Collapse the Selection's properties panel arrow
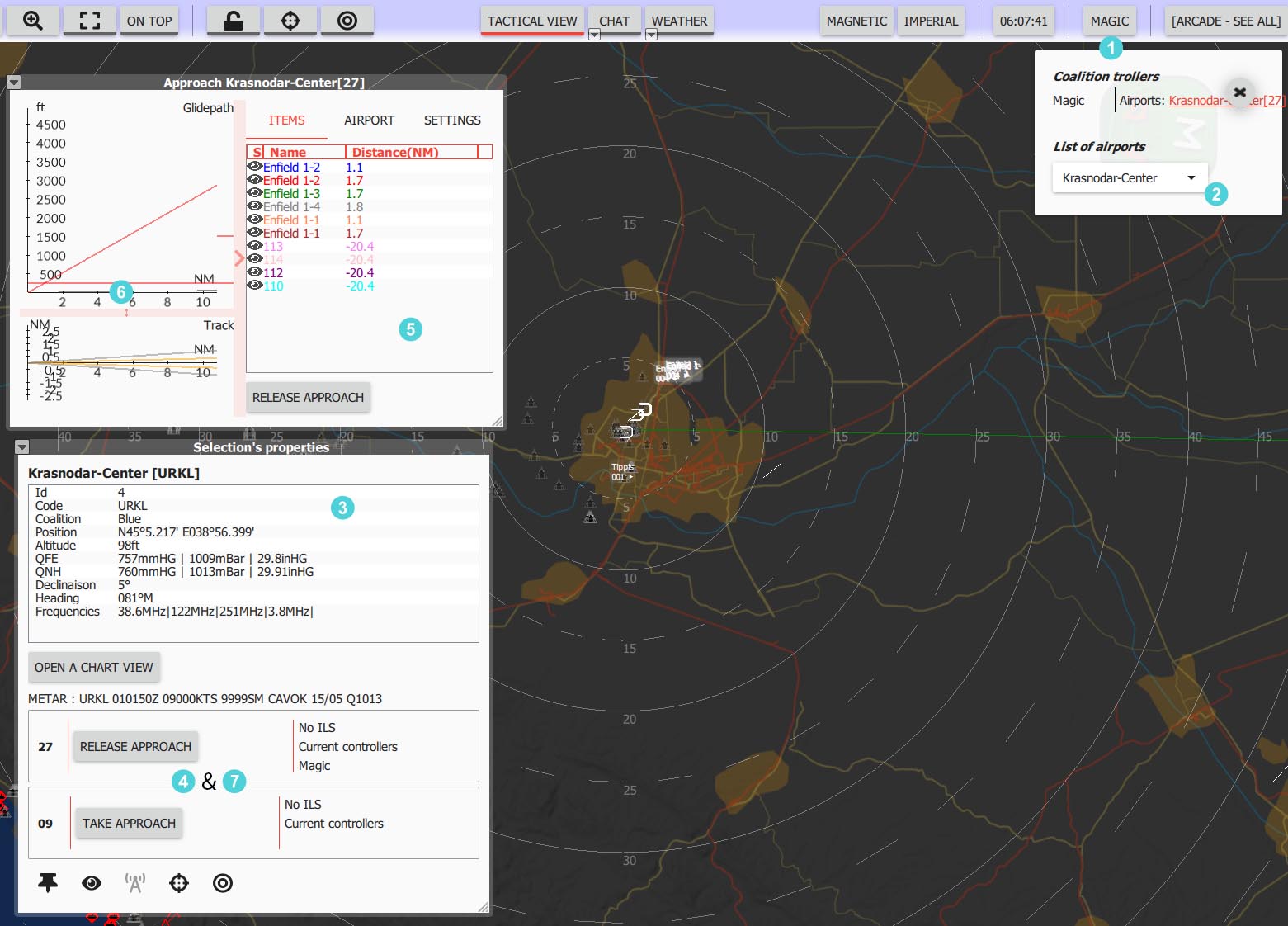 coord(22,447)
